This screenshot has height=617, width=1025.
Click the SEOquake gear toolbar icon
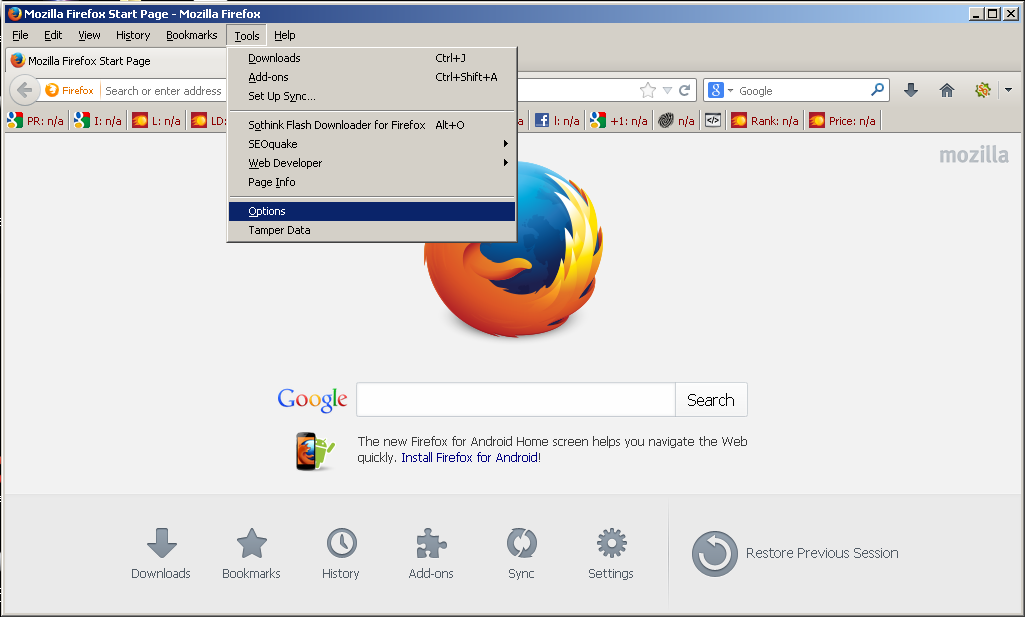982,90
